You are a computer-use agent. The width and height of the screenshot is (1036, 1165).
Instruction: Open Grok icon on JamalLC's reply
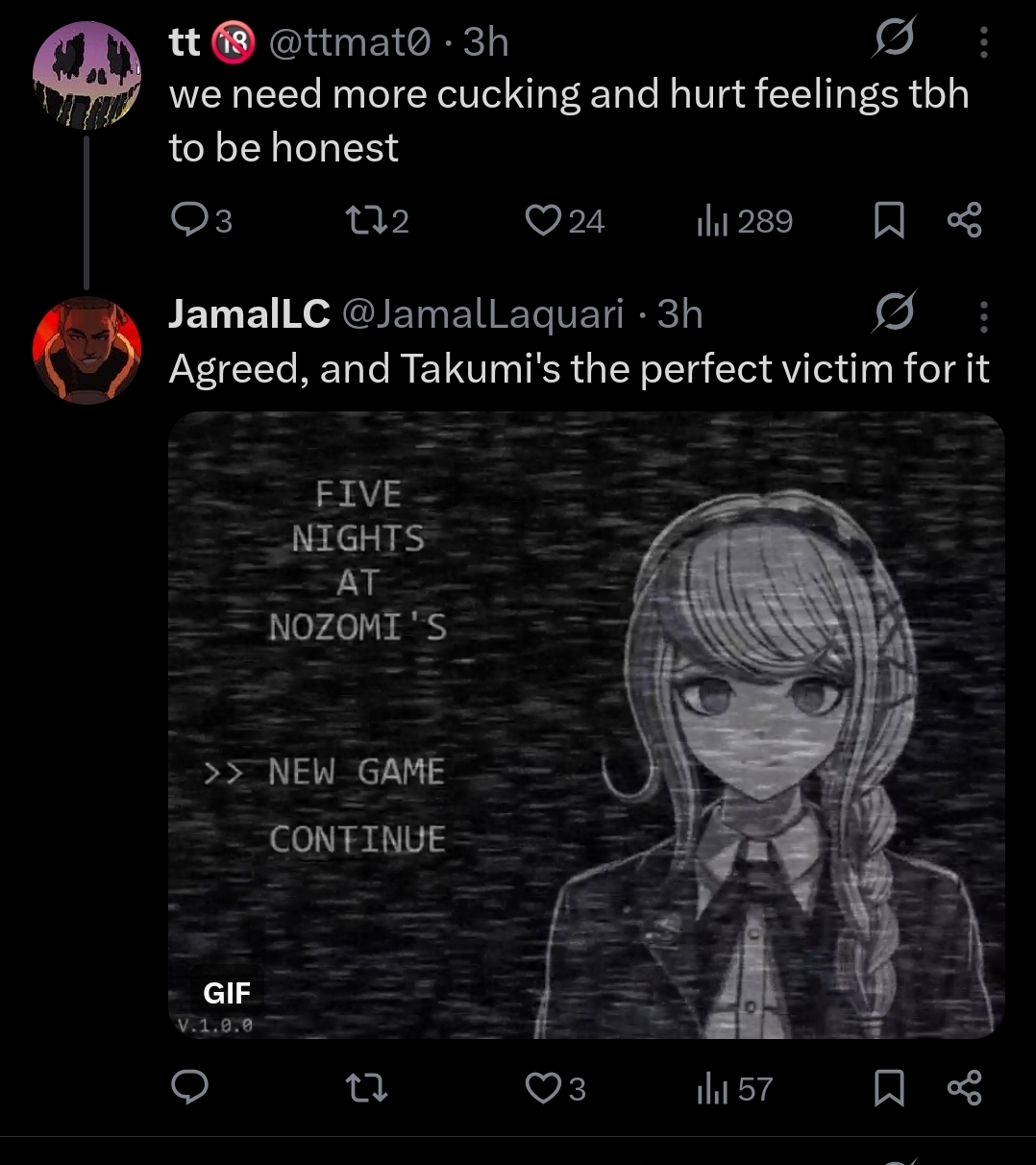coord(895,312)
